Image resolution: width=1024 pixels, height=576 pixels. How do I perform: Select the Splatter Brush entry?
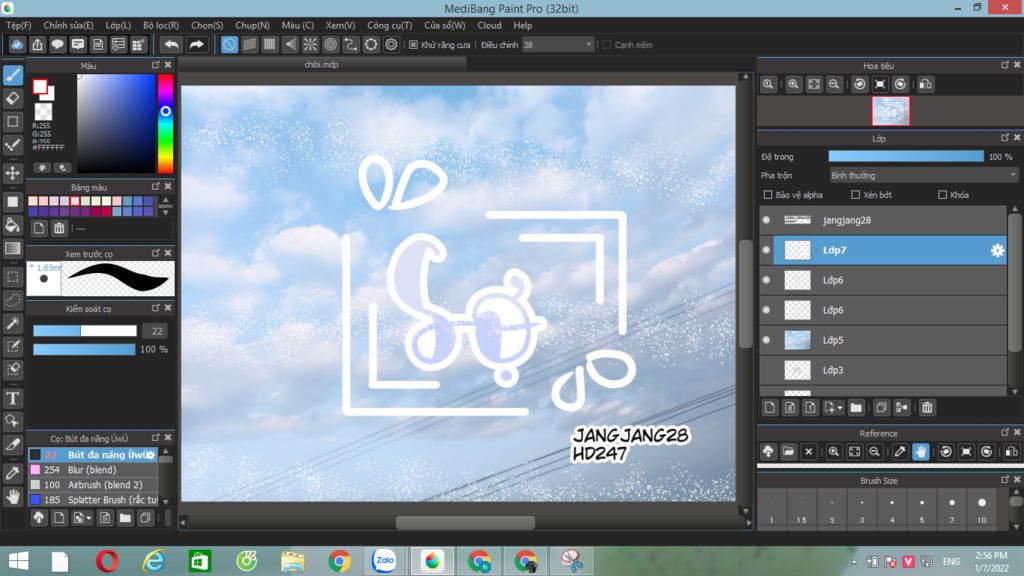point(93,500)
